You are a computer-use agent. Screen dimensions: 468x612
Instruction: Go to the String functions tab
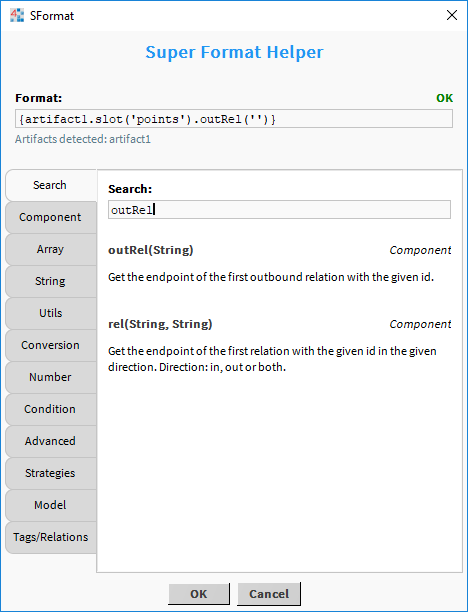(51, 281)
